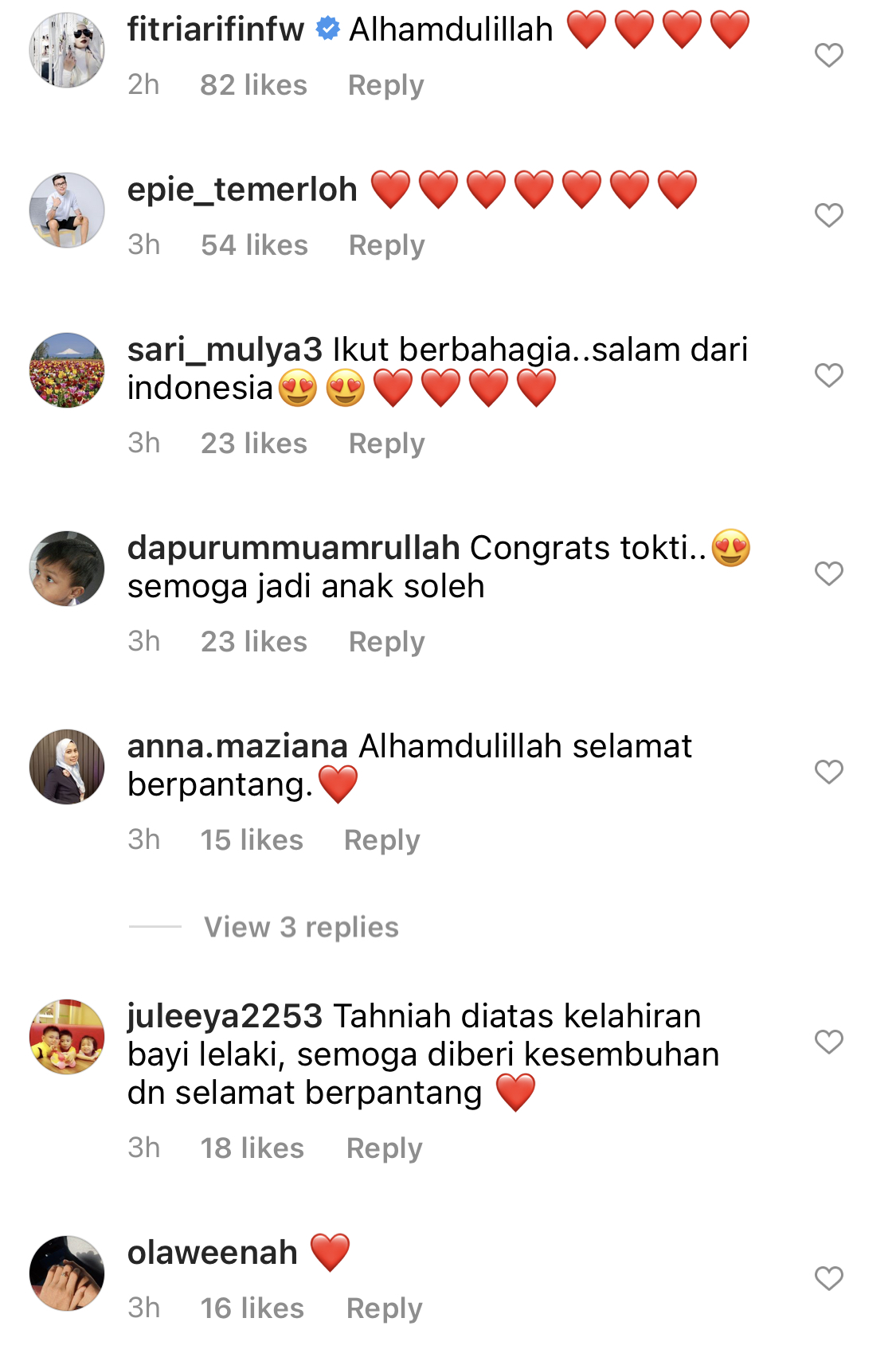Reply to fitriarifinfw's comment

386,85
